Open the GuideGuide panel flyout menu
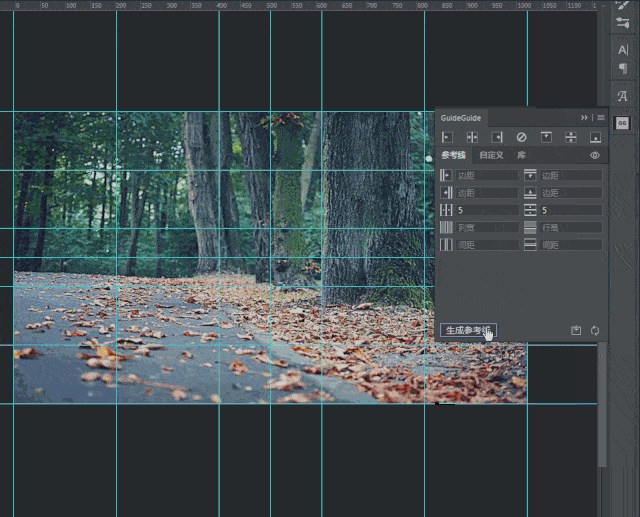The height and width of the screenshot is (517, 640). [600, 118]
